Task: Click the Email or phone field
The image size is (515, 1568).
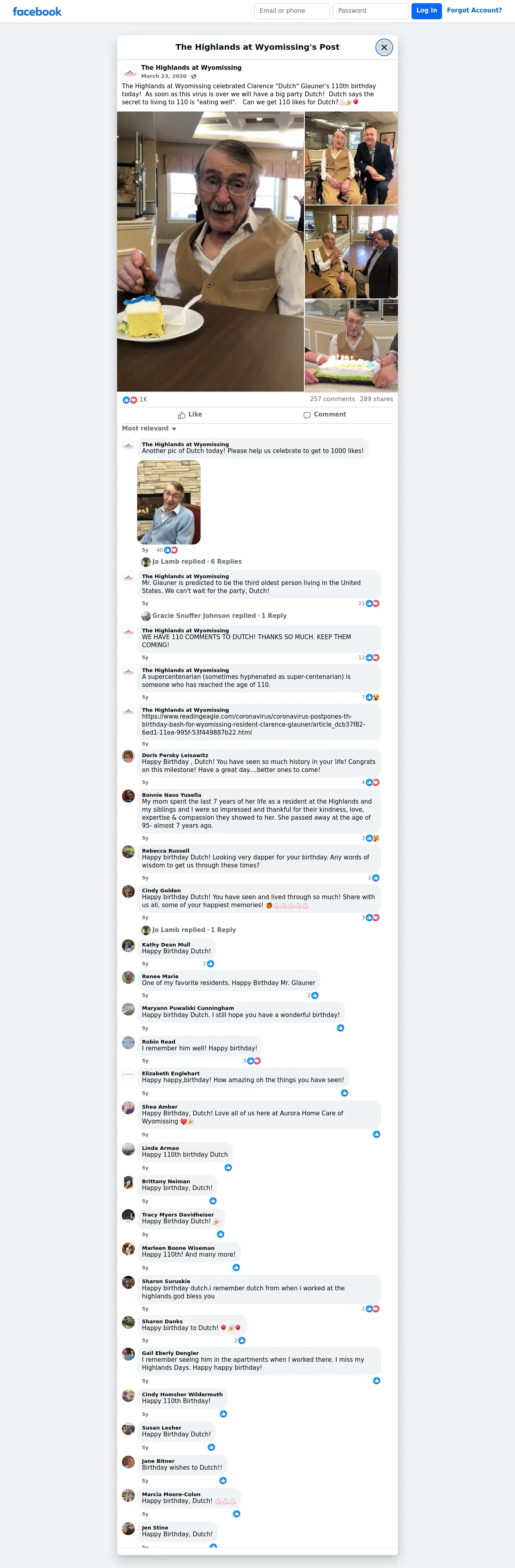Action: (292, 11)
